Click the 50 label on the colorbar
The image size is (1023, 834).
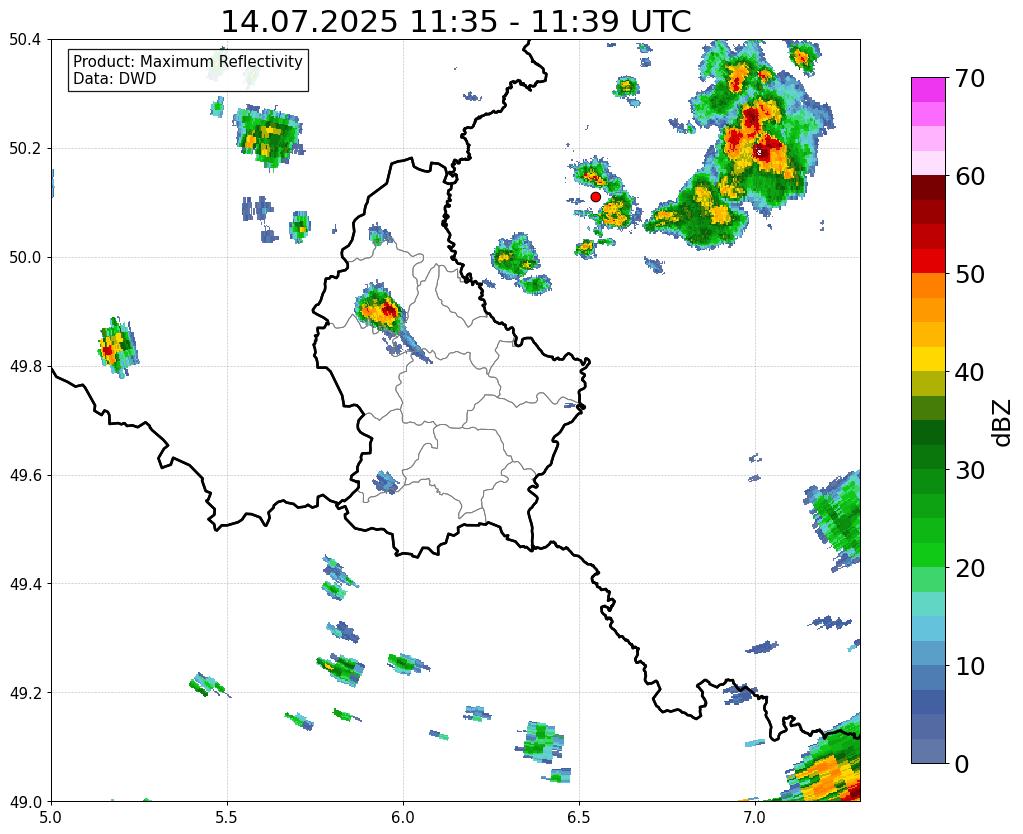(x=969, y=274)
